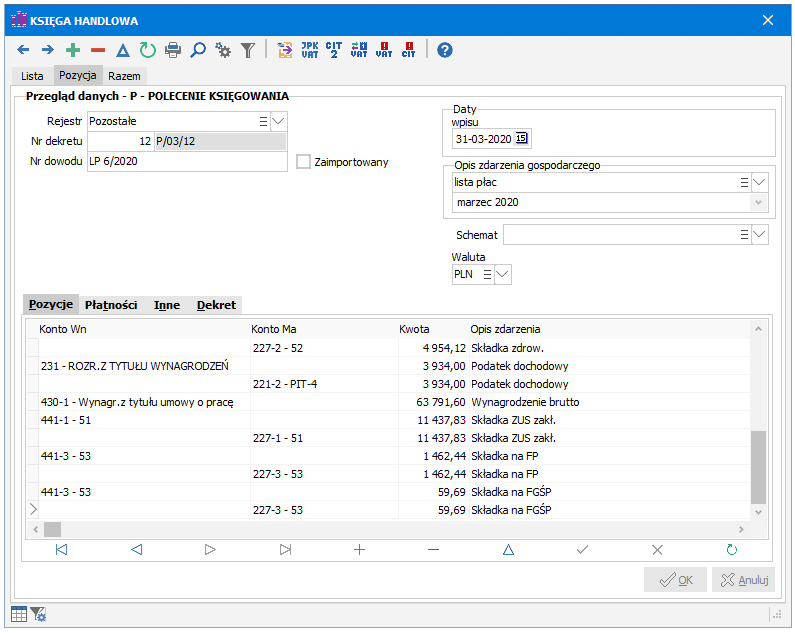This screenshot has height=633, width=795.
Task: Click the VAT warning exclamation icon
Action: tap(384, 50)
